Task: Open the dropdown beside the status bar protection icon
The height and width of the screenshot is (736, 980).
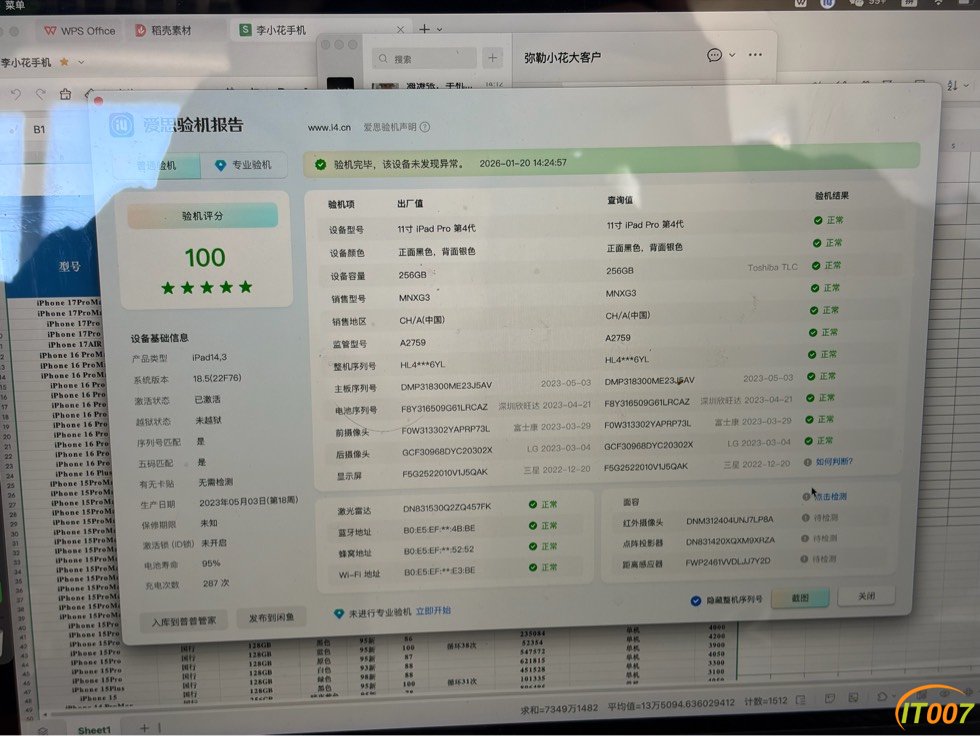Action: [892, 696]
